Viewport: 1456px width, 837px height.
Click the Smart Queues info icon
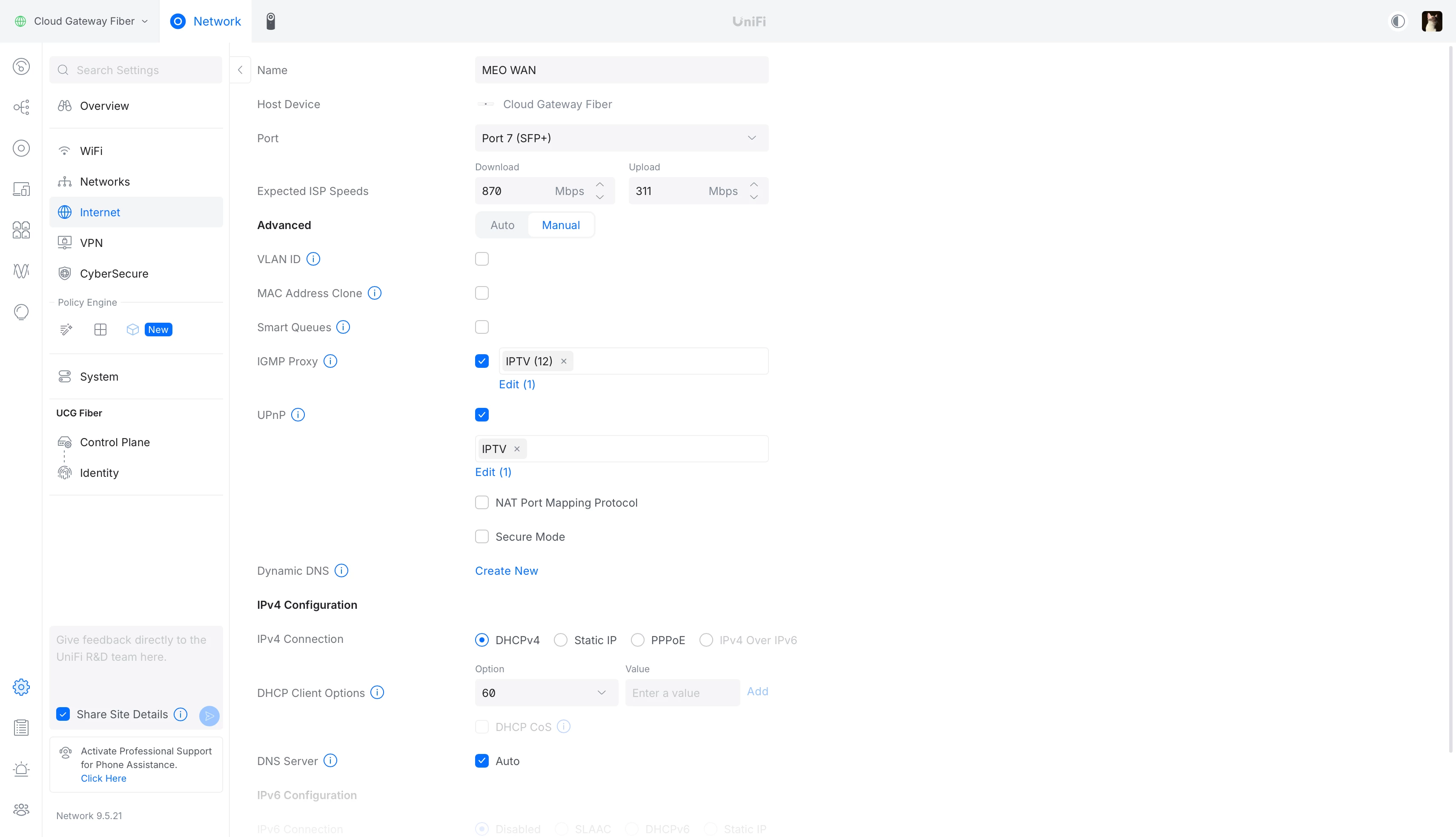[x=343, y=328]
